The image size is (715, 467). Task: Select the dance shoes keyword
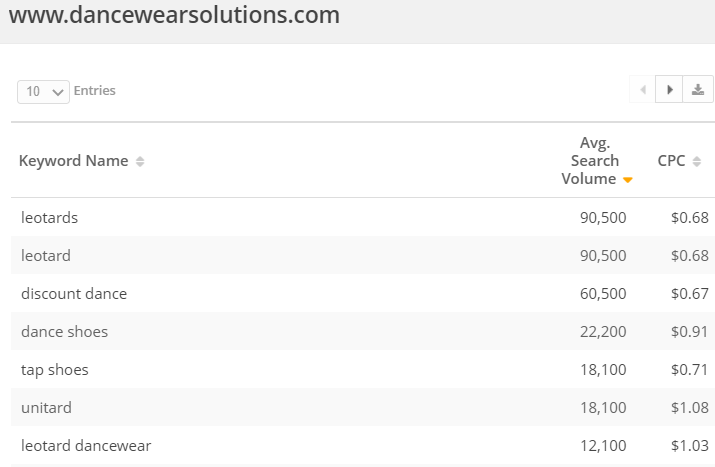64,332
